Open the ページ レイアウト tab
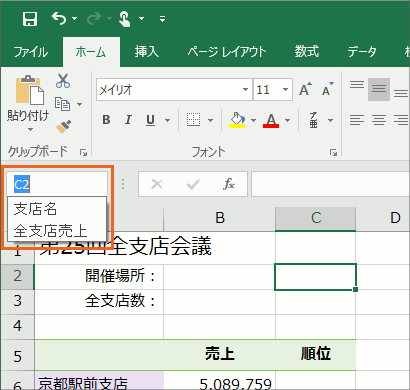Screen dimensions: 410x390 pos(227,52)
